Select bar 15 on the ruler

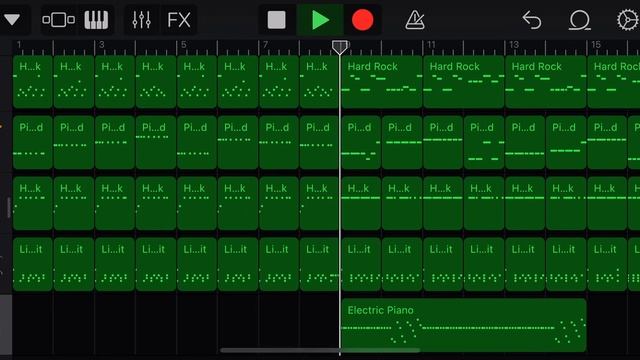pyautogui.click(x=596, y=44)
